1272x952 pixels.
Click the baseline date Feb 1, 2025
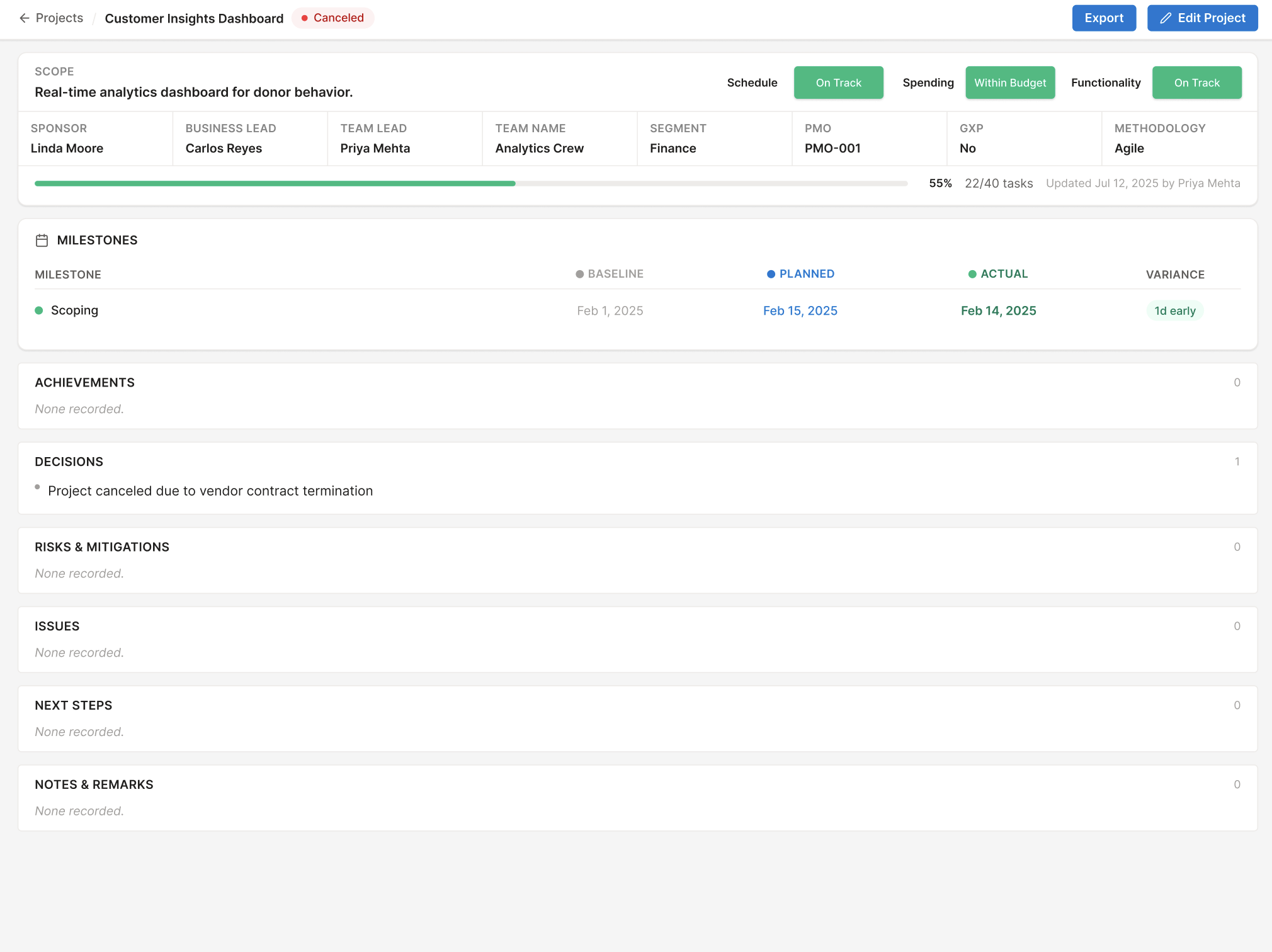pyautogui.click(x=610, y=311)
